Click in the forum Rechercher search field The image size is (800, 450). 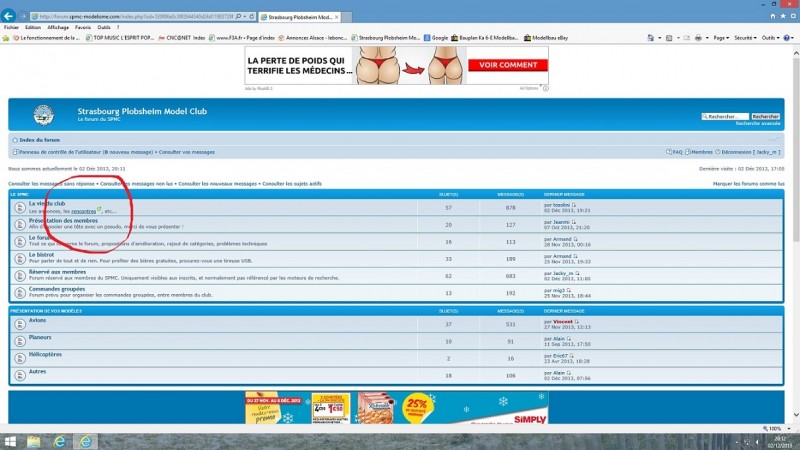pos(725,116)
